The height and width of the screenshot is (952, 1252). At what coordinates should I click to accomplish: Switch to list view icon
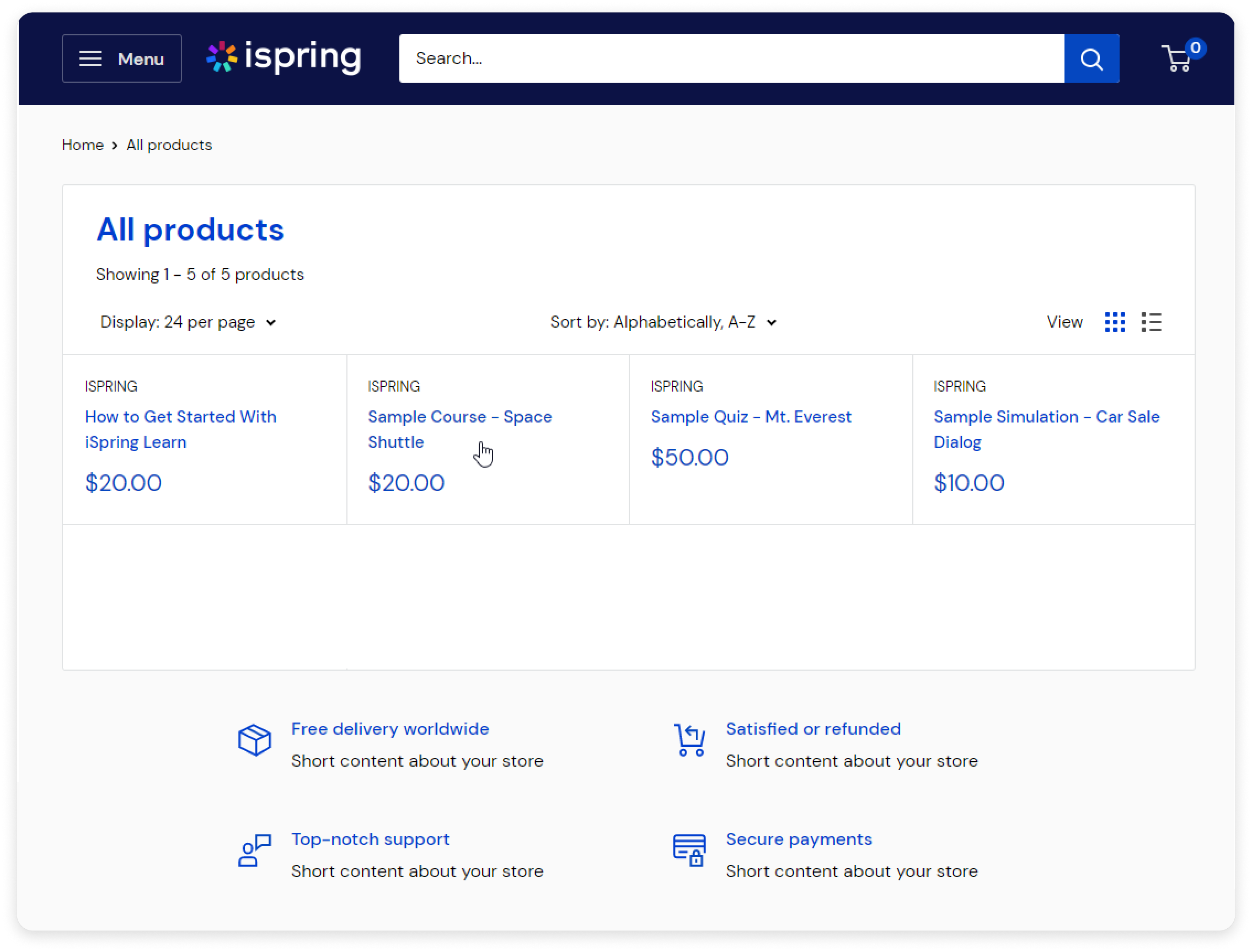1151,322
